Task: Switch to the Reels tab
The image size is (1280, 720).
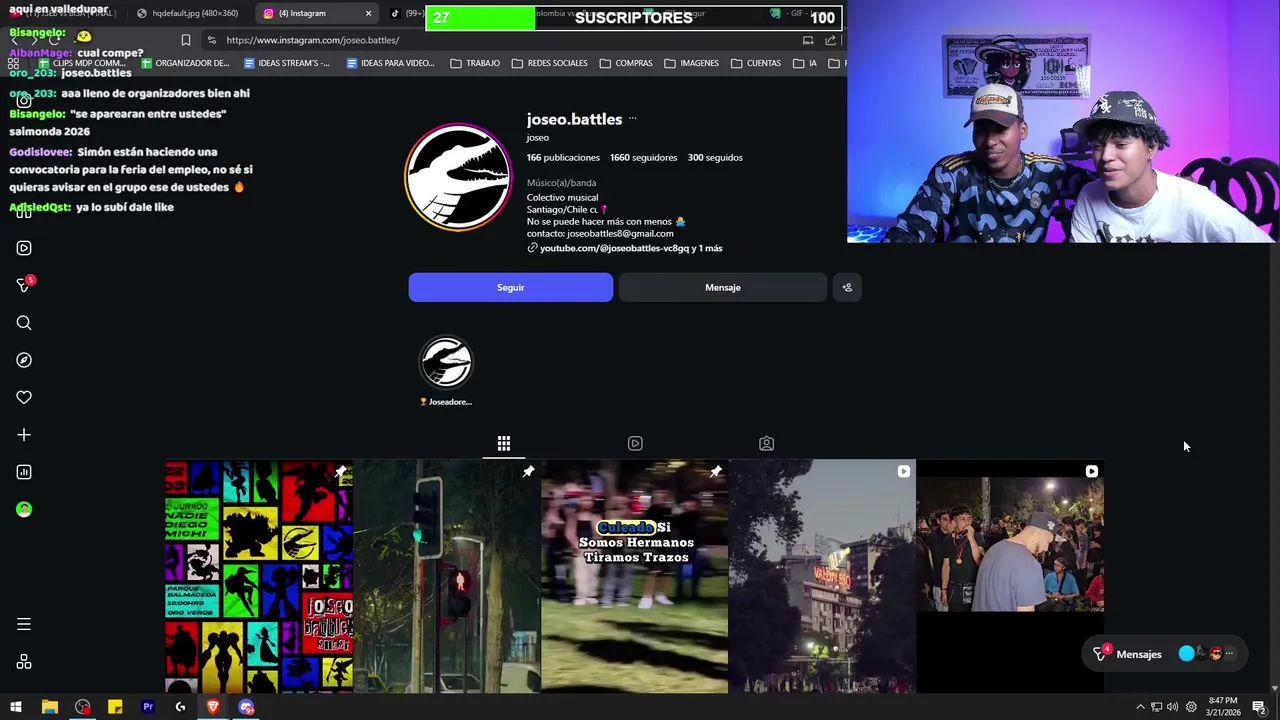Action: pos(635,443)
